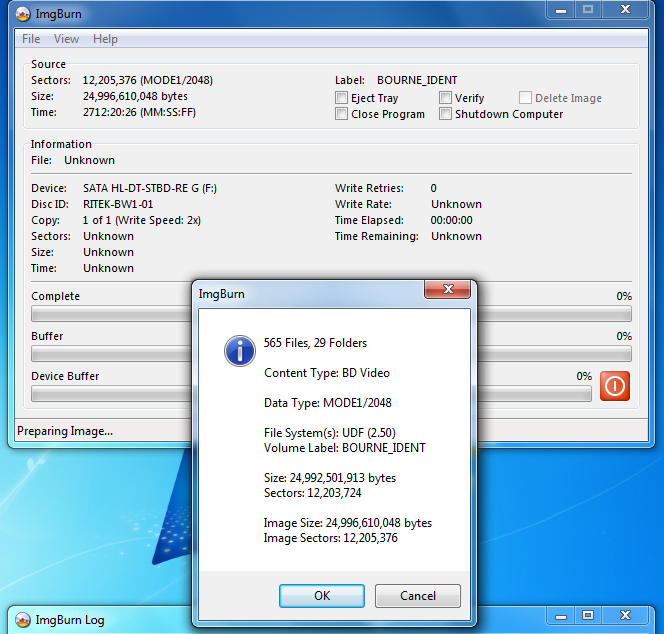Minimize the main ImgBurn window
This screenshot has width=664, height=634.
pos(561,10)
